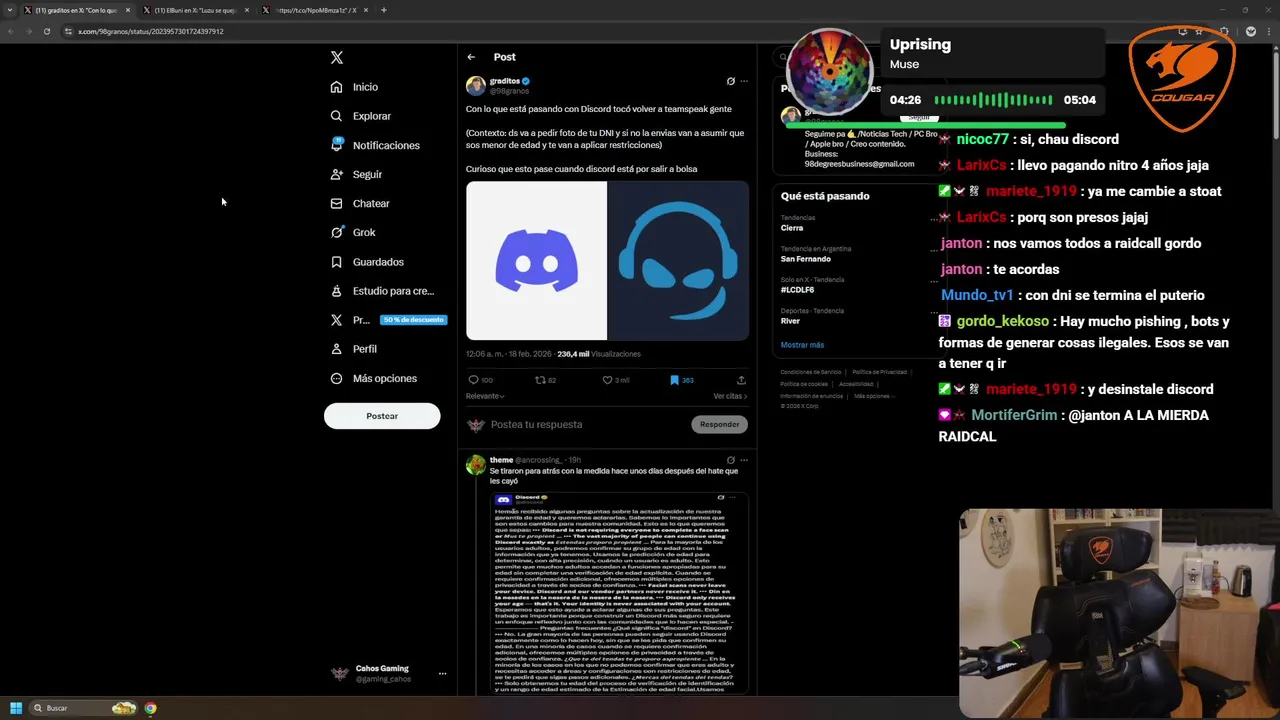Screen dimensions: 1280x720
Task: Open Ver citas link
Action: [x=730, y=396]
